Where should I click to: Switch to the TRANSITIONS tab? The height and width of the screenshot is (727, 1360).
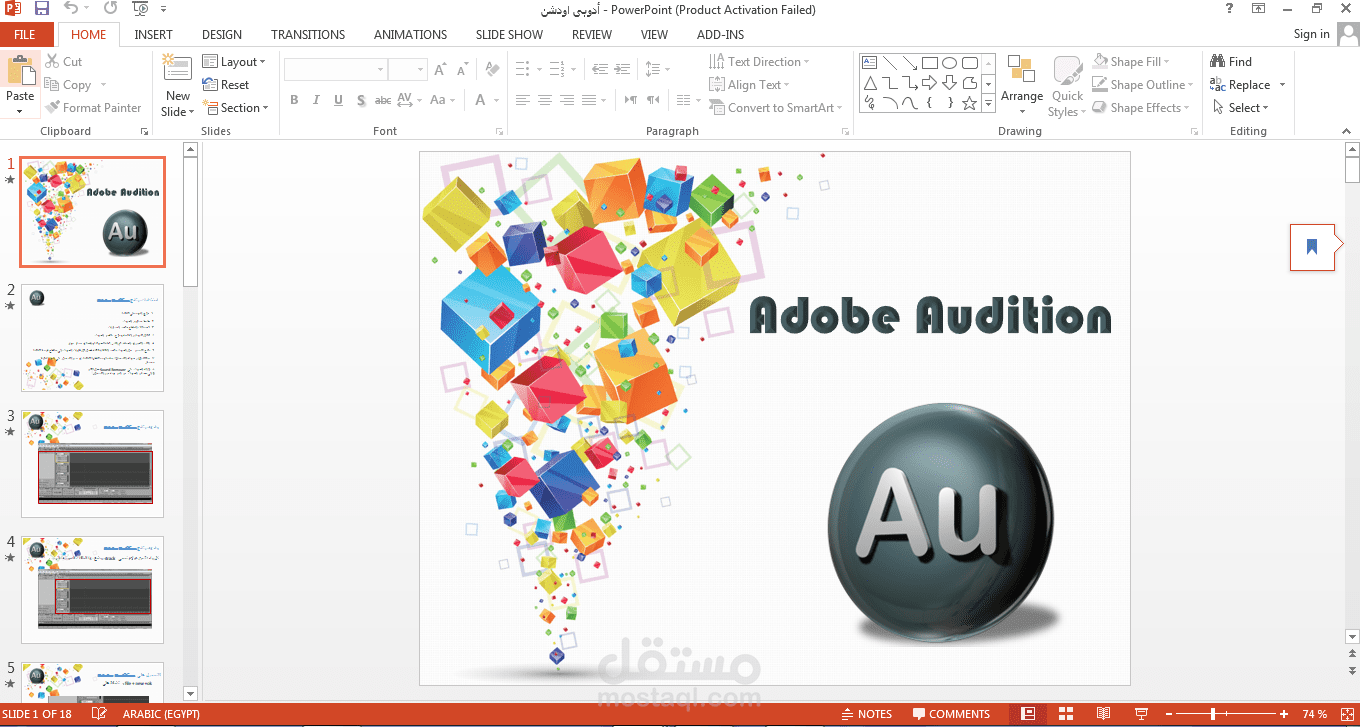pos(308,35)
